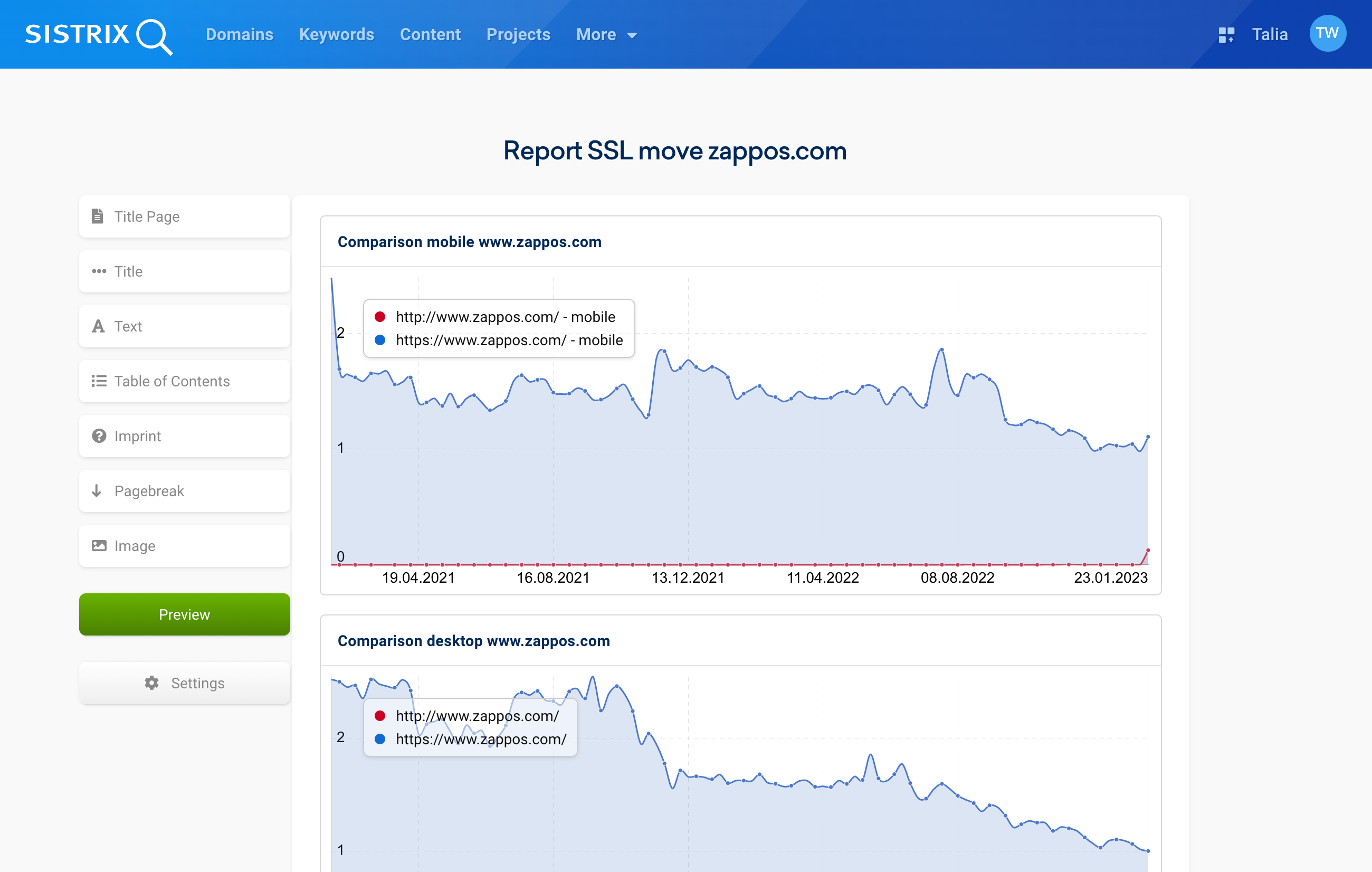Screen dimensions: 1372x872
Task: Click the Title Page document icon
Action: pyautogui.click(x=98, y=216)
